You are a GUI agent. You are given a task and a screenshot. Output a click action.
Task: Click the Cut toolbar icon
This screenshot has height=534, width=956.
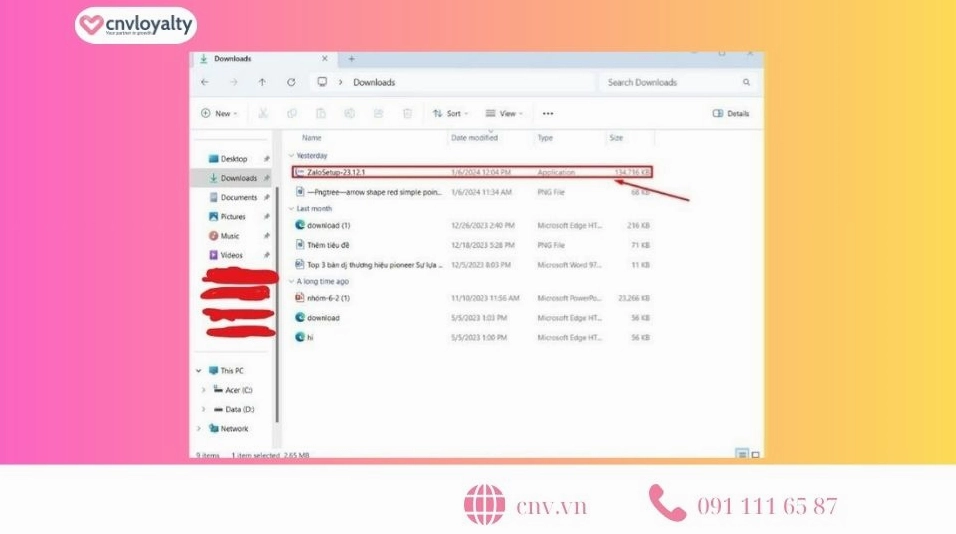(263, 113)
